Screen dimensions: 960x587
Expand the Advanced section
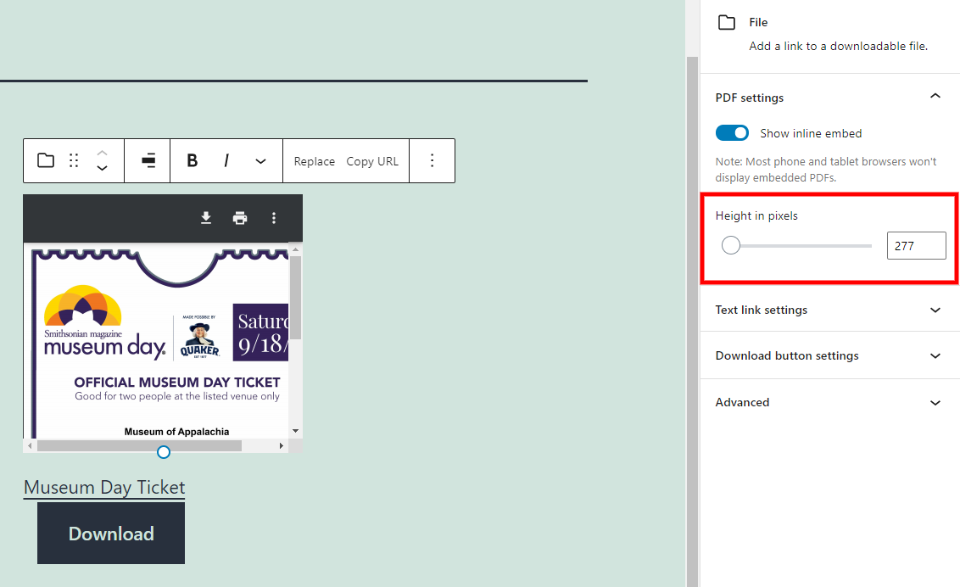click(x=935, y=402)
